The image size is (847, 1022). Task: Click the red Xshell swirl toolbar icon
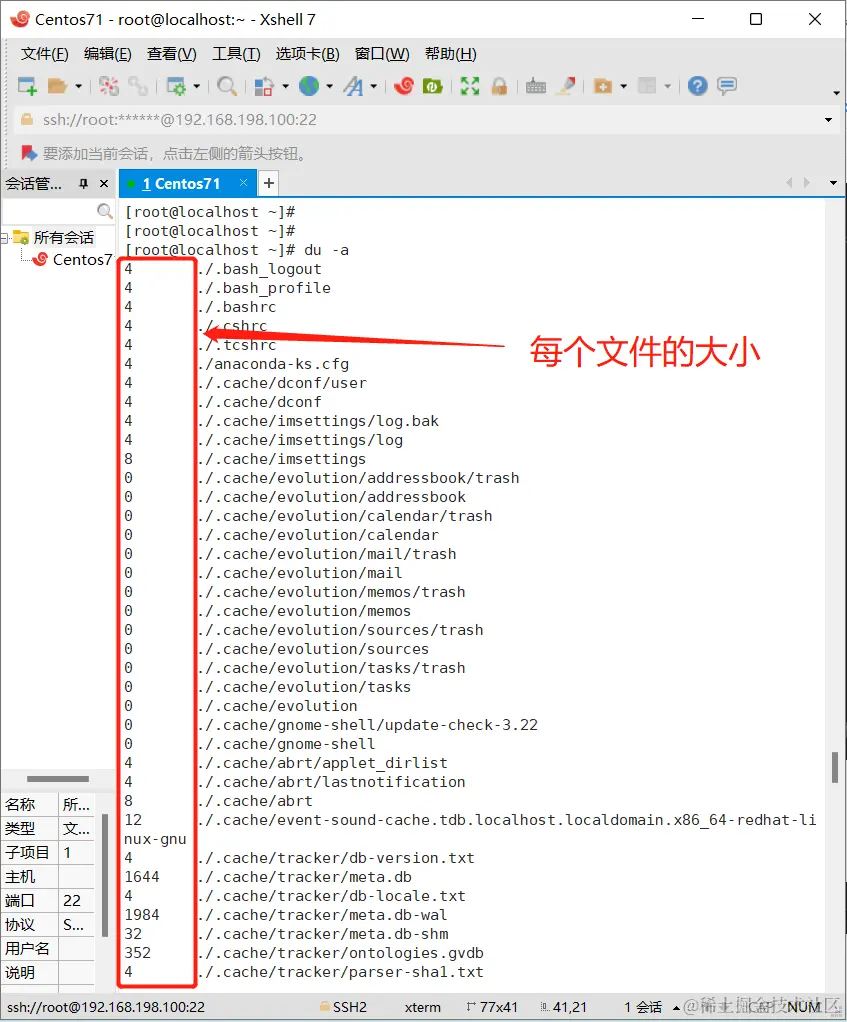pyautogui.click(x=403, y=85)
